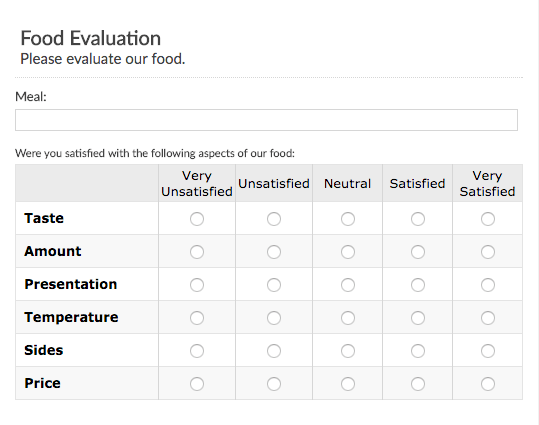Rate Sides as Satisfied
This screenshot has height=425, width=539.
pos(418,351)
